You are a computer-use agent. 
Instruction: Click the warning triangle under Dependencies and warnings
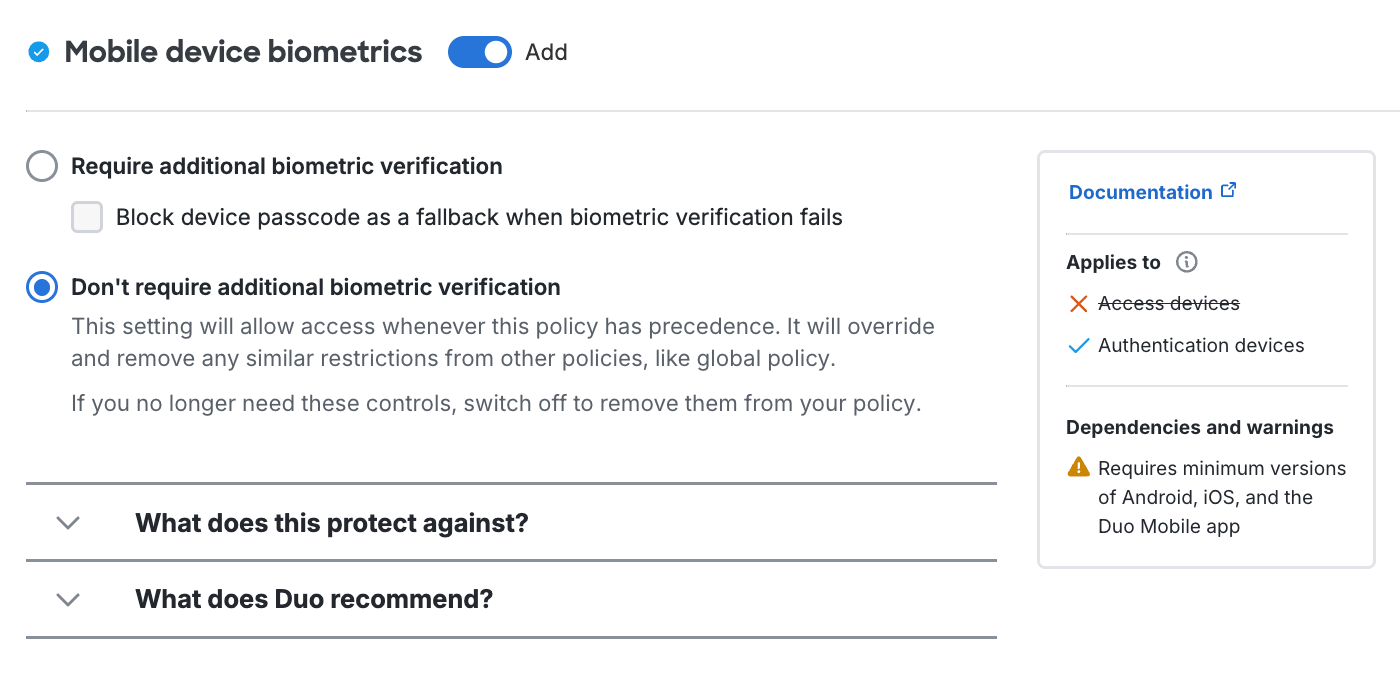click(1077, 467)
